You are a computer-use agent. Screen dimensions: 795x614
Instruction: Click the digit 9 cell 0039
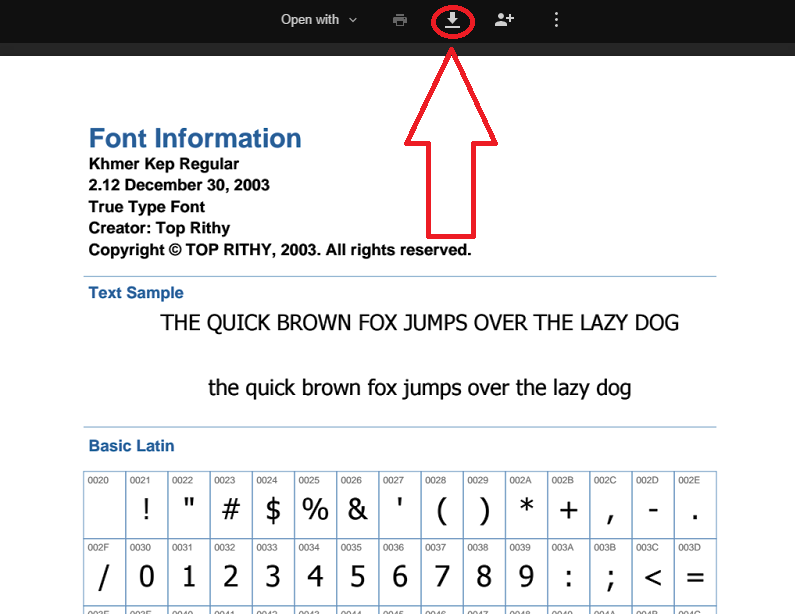click(x=526, y=572)
